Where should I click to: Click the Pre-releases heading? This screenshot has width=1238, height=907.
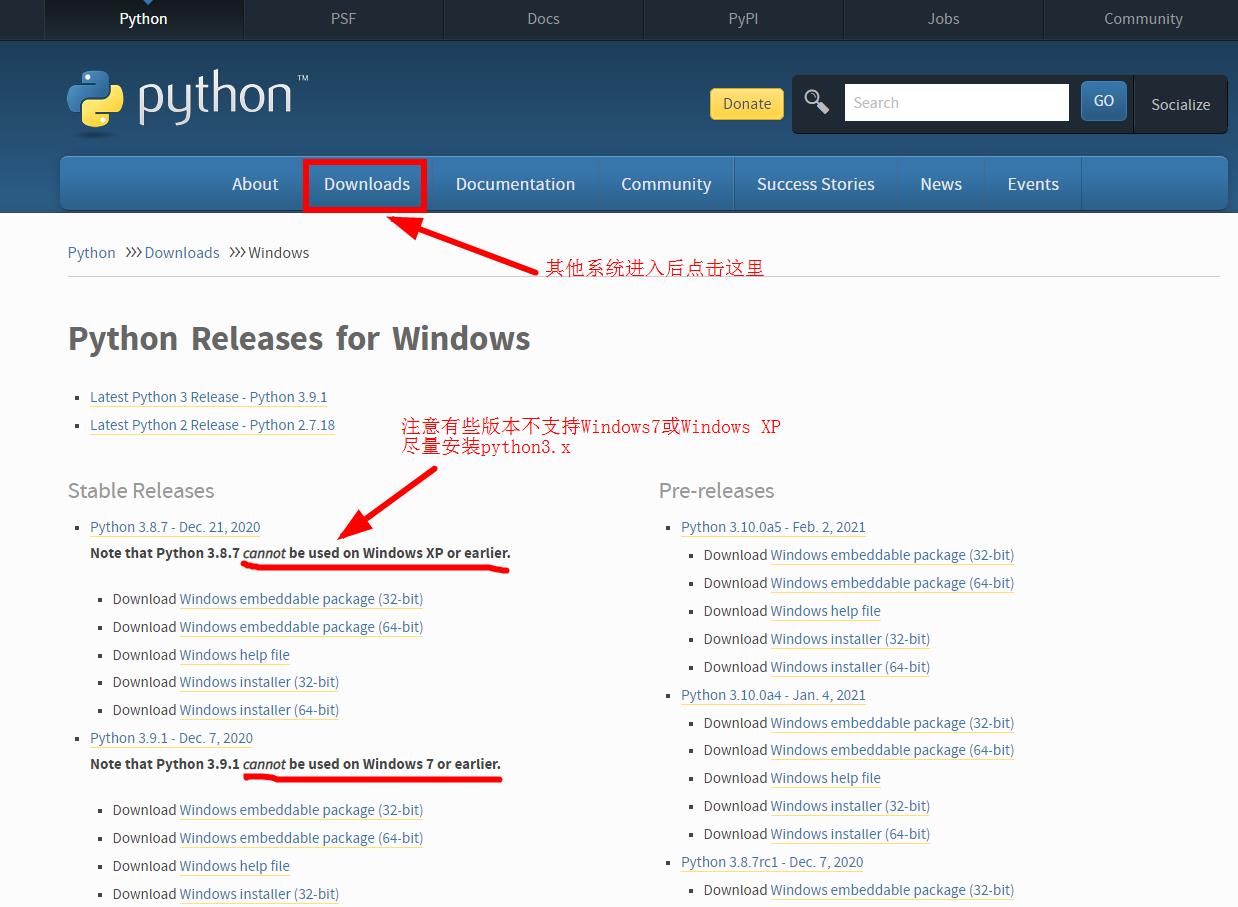716,491
